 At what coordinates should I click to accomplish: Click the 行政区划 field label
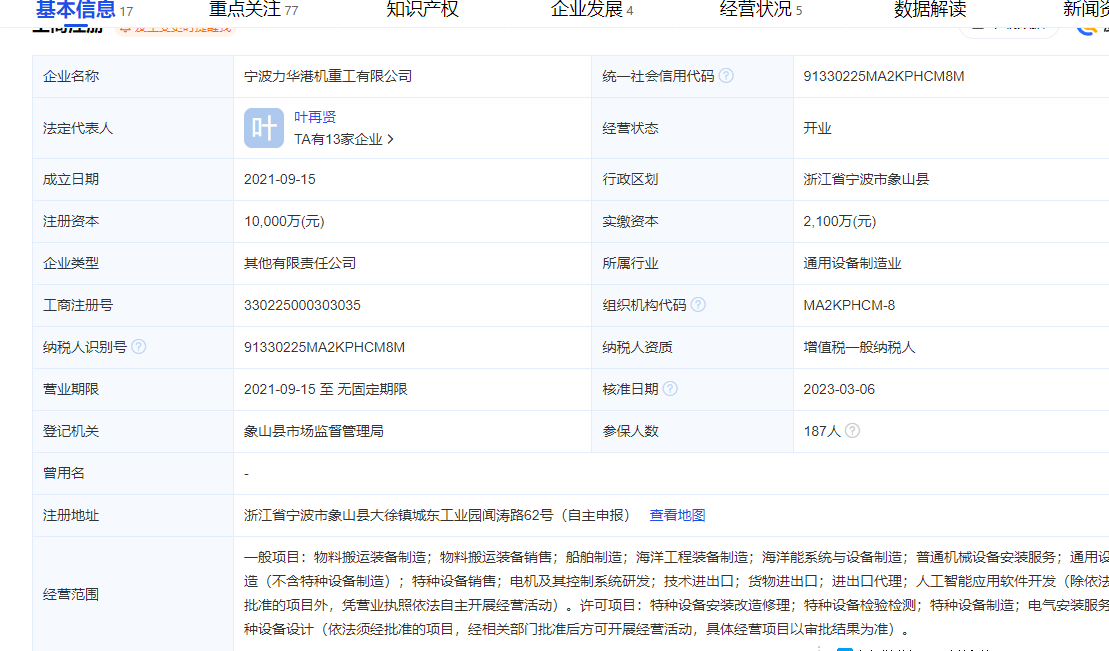click(630, 179)
